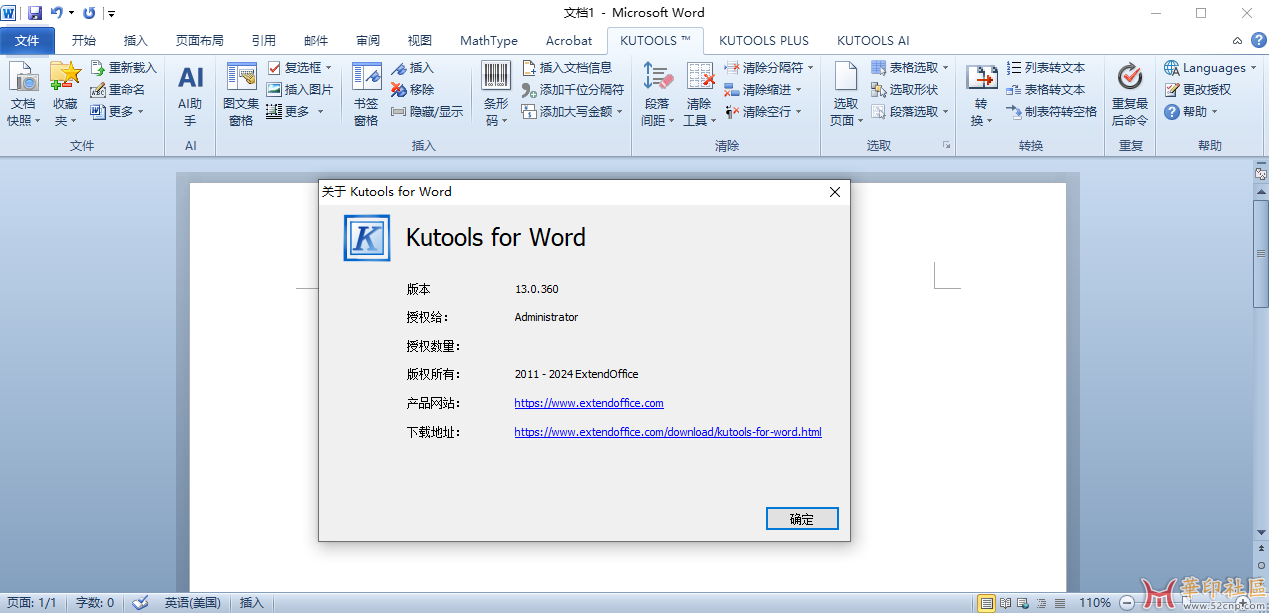The image size is (1269, 613).
Task: Click Reload (重新载入) document
Action: [123, 68]
